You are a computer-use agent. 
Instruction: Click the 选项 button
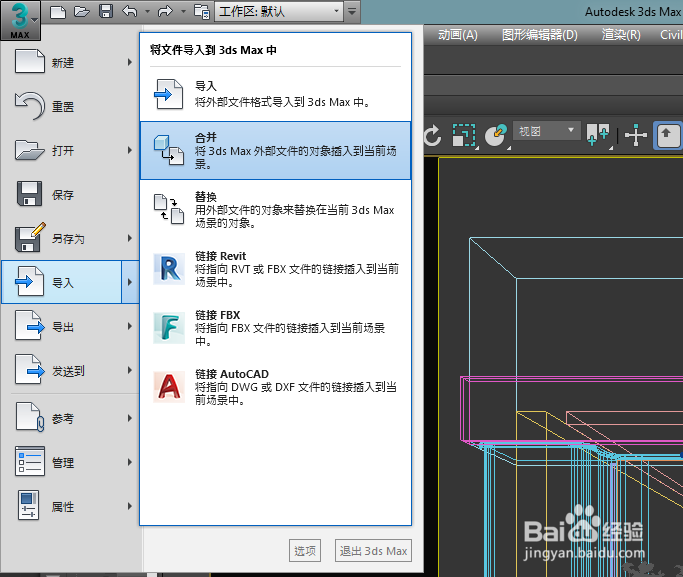[305, 551]
